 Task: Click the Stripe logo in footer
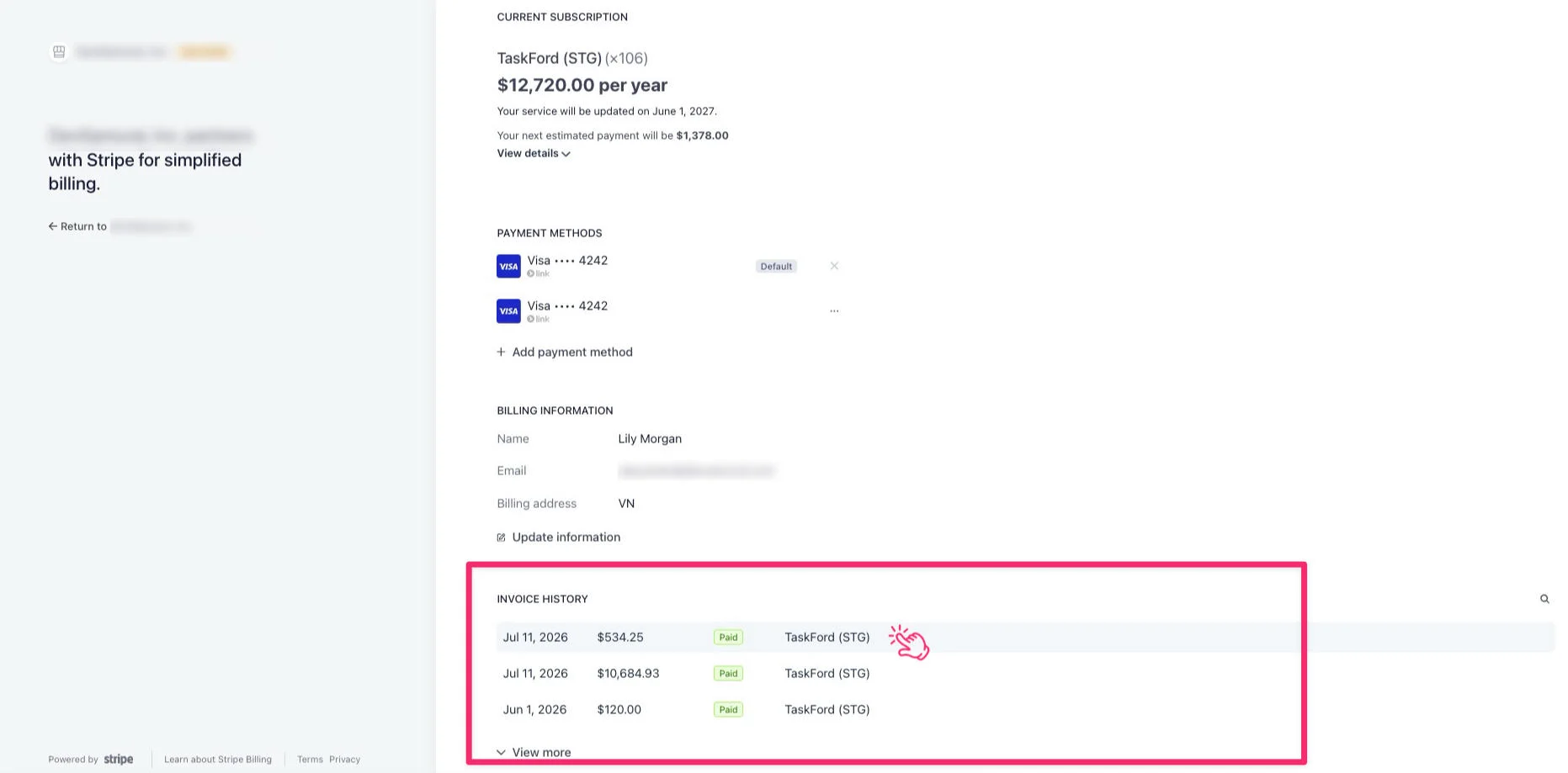pos(119,759)
